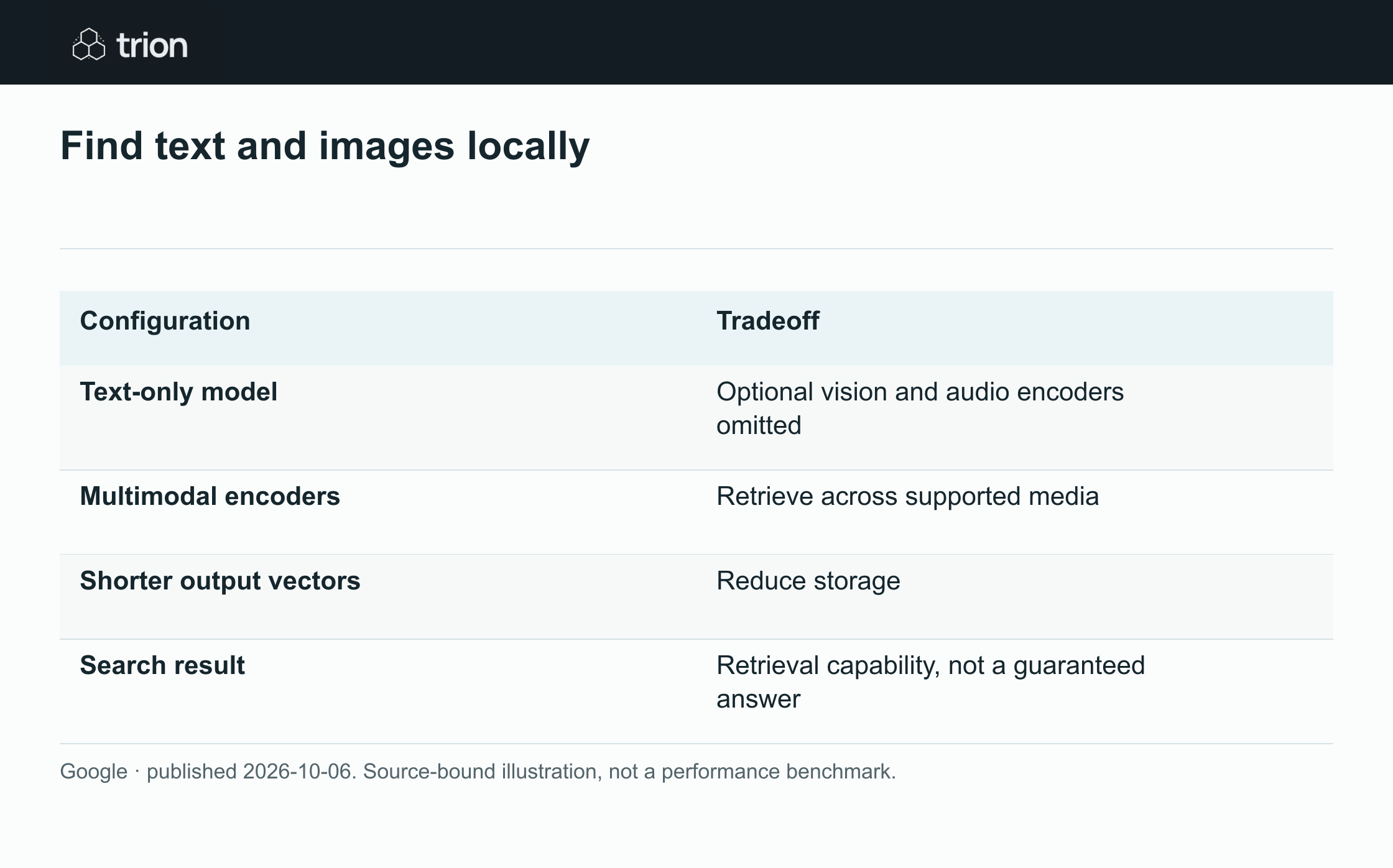Select the 'Multimodal encoders' row label
1393x868 pixels.
[x=210, y=496]
